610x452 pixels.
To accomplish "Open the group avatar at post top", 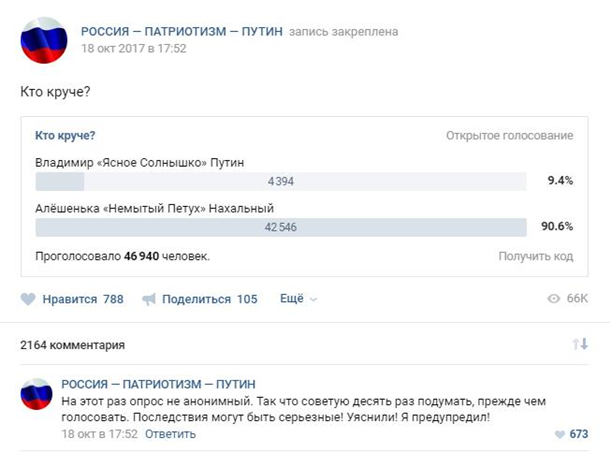I will click(44, 40).
